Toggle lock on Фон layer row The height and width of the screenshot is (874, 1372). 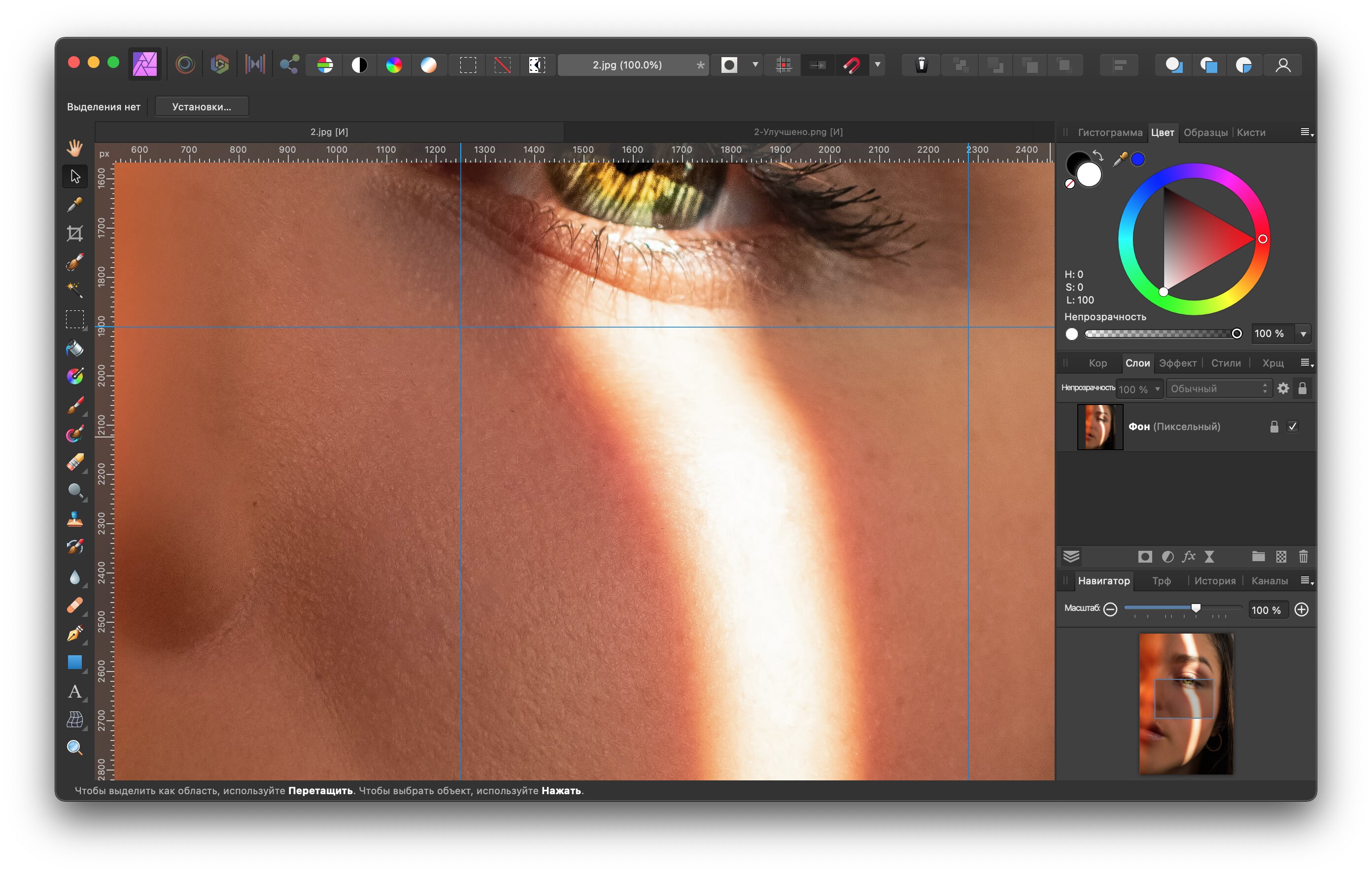pos(1274,427)
